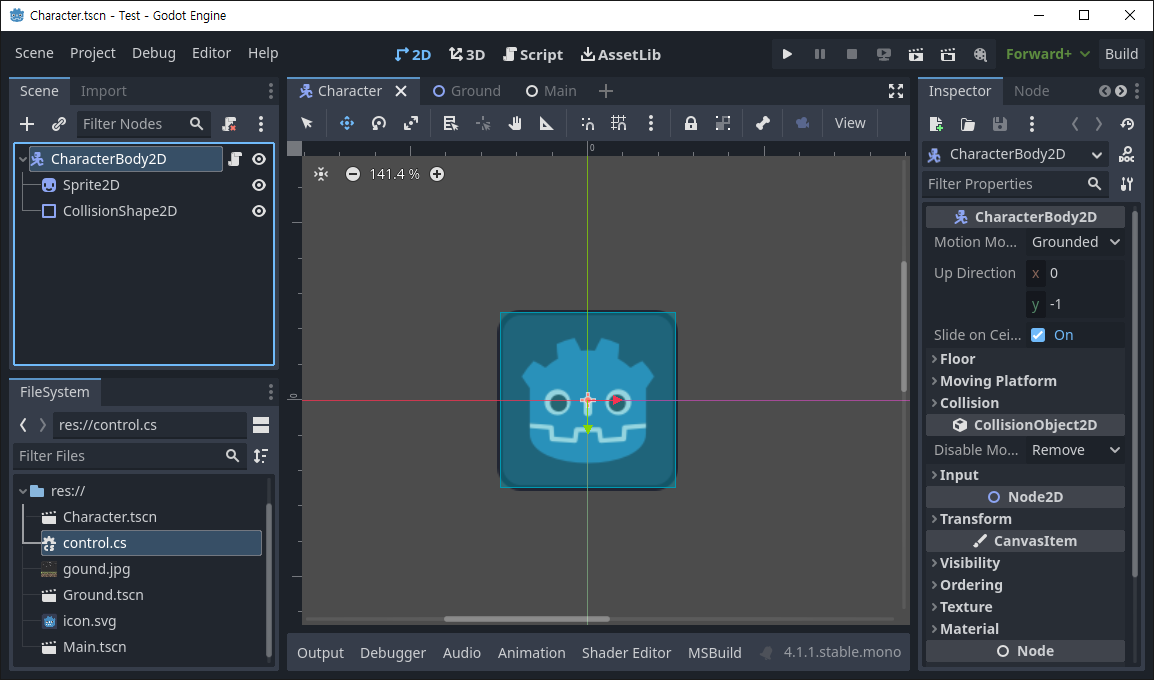Activate the Move Mode tool
This screenshot has height=680, width=1154.
[x=347, y=124]
